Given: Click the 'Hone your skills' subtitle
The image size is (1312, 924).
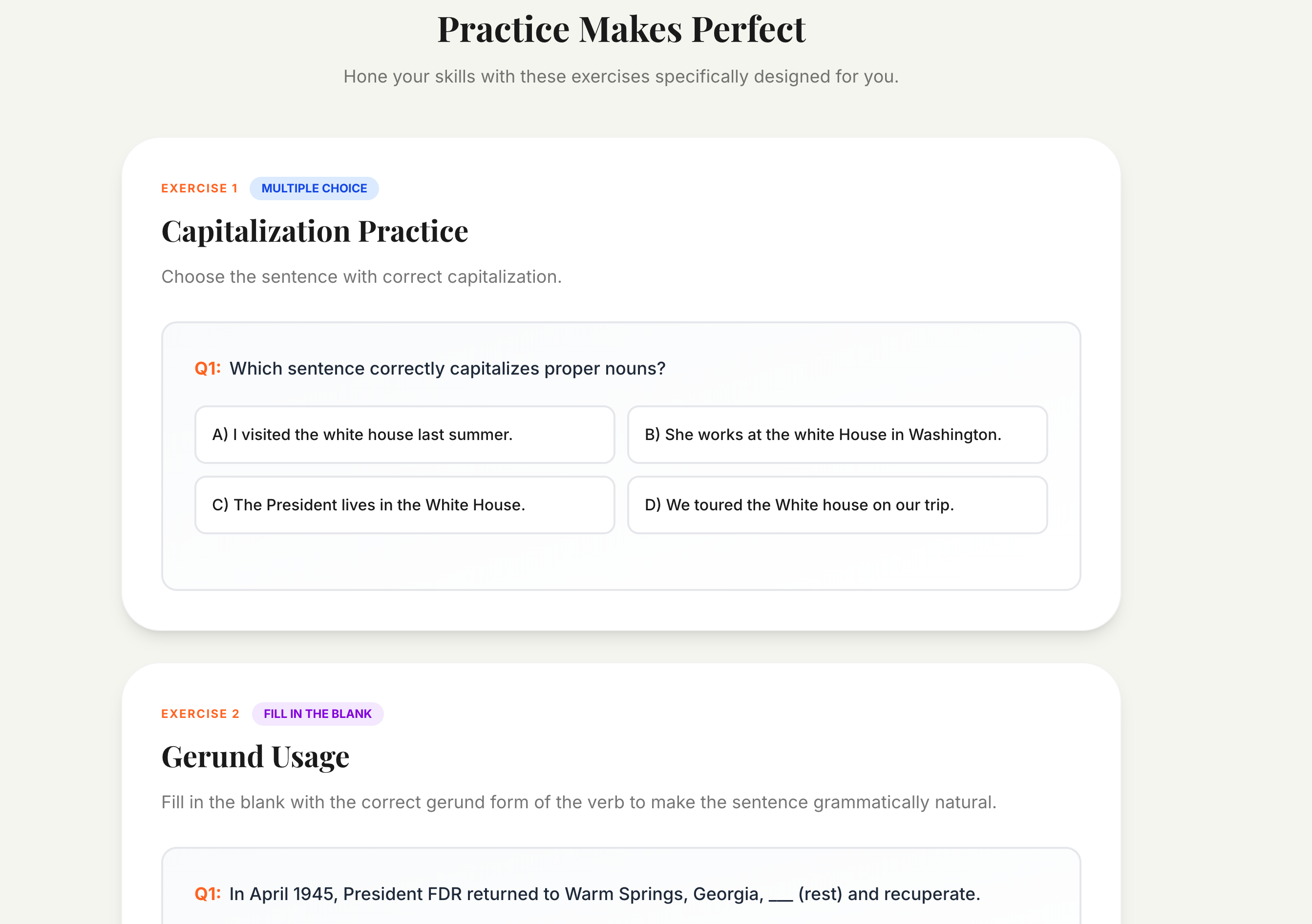Looking at the screenshot, I should coord(620,77).
